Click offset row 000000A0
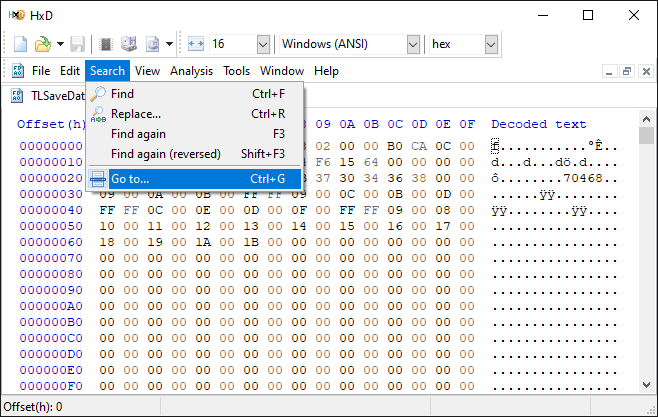 pos(51,306)
